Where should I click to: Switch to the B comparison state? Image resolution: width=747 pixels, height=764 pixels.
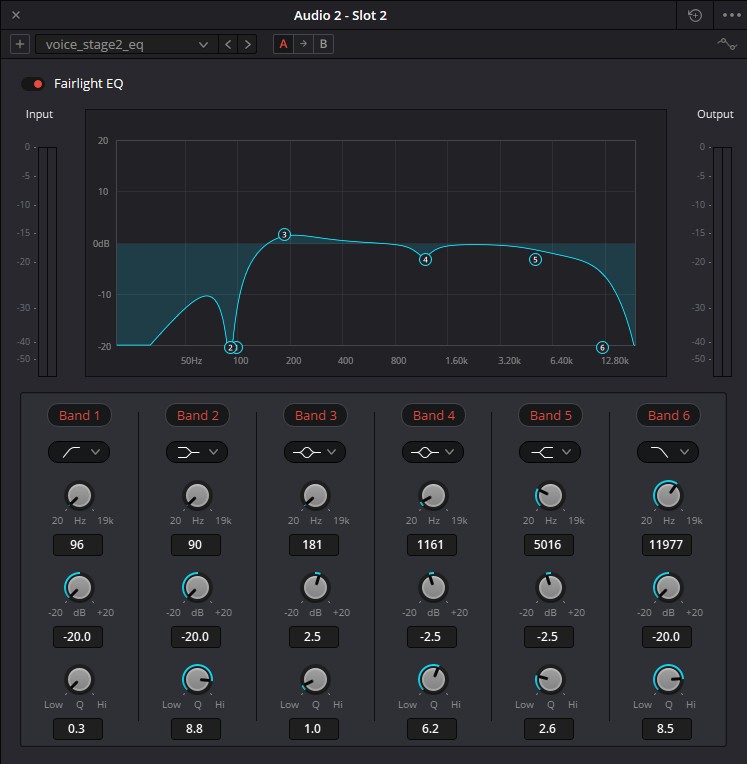(323, 44)
